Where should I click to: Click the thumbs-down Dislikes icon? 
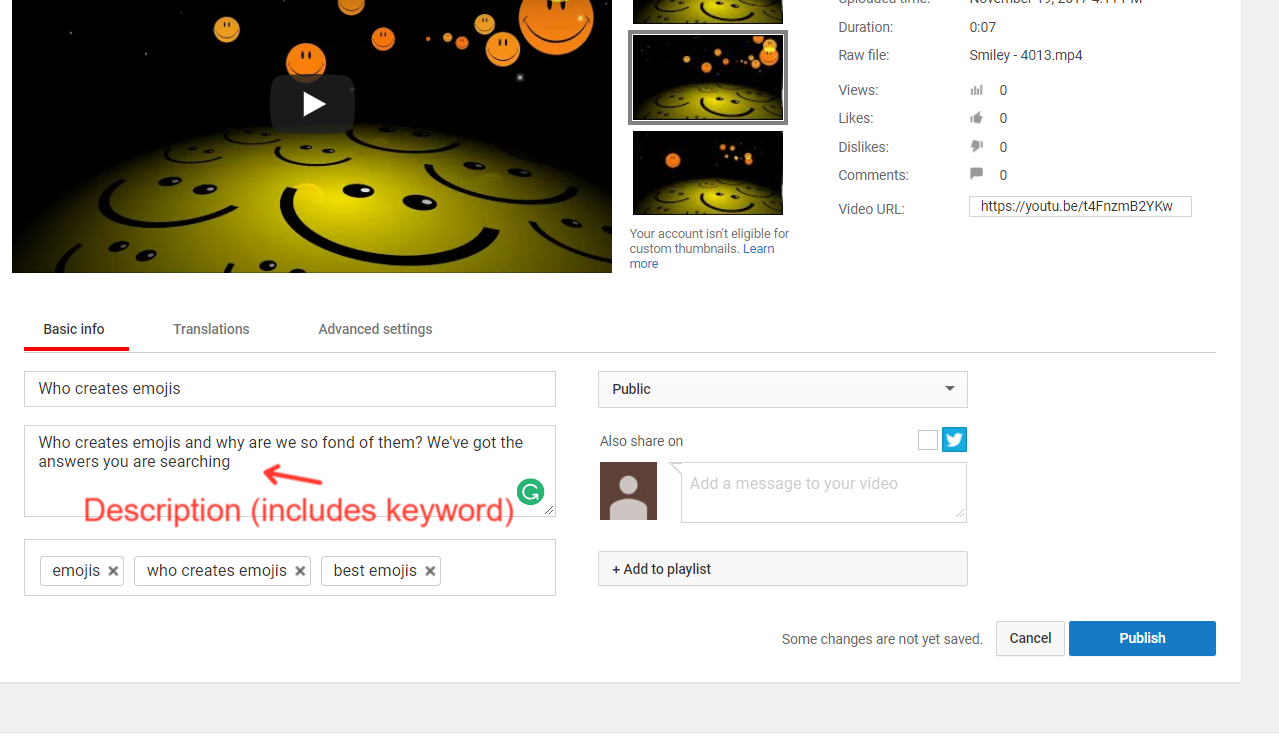click(977, 147)
